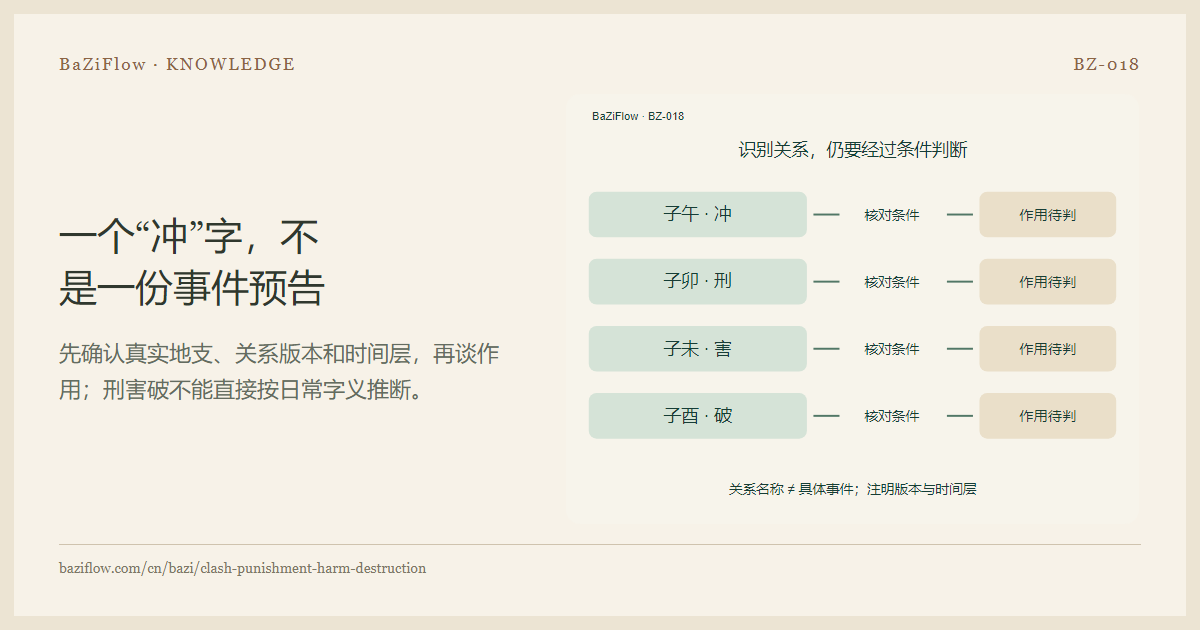Image resolution: width=1200 pixels, height=630 pixels.
Task: Select the '子午 · 冲' box
Action: tap(698, 214)
